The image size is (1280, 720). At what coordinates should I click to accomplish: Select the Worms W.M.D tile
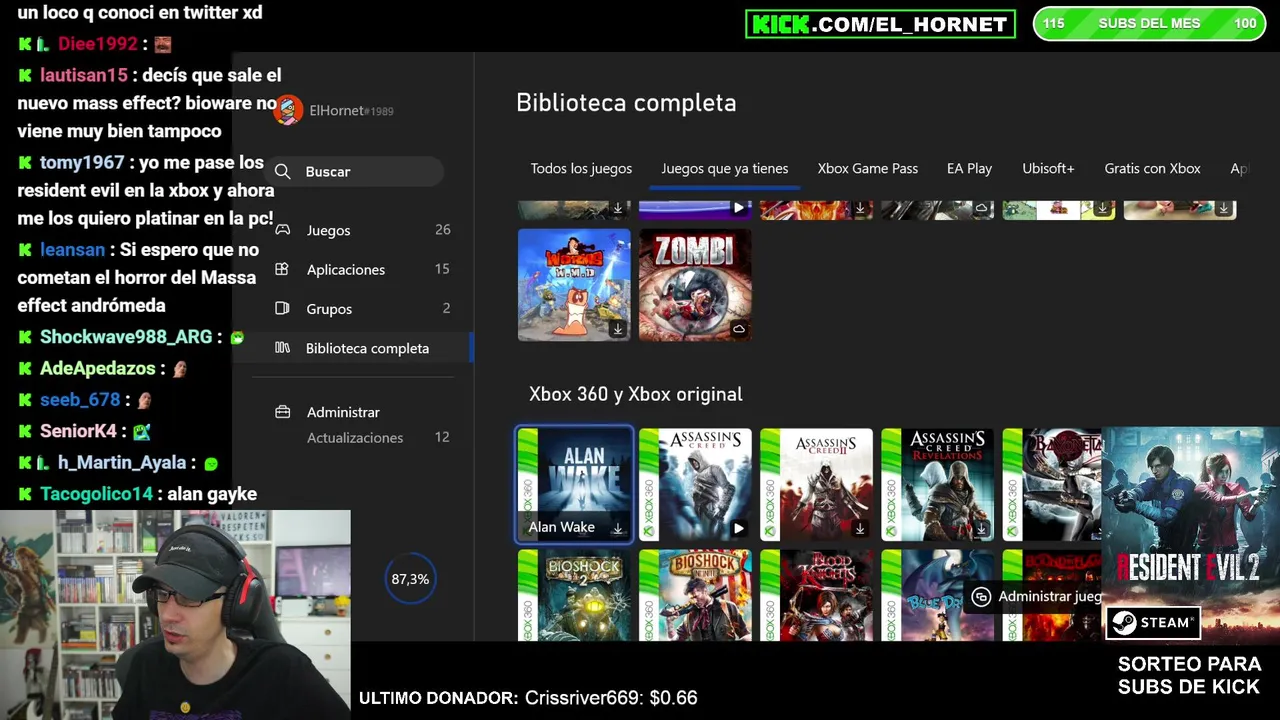tap(574, 285)
